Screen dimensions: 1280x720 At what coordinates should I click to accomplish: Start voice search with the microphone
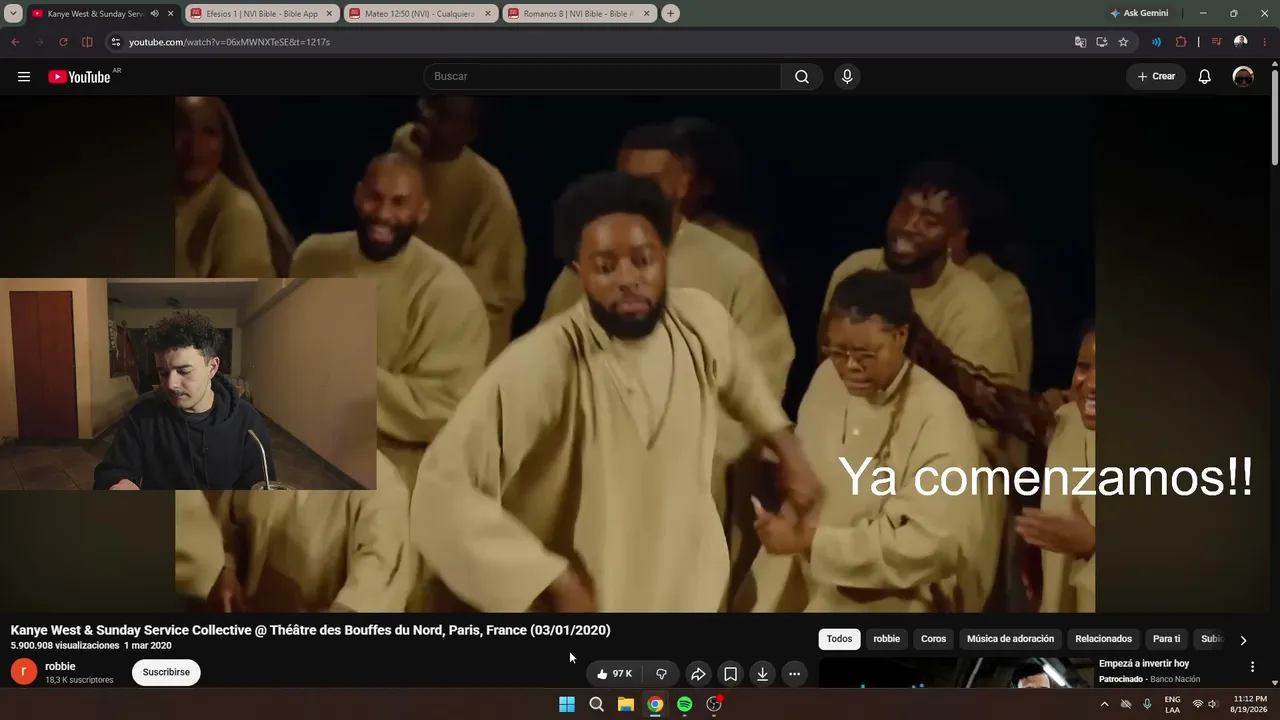pyautogui.click(x=847, y=77)
